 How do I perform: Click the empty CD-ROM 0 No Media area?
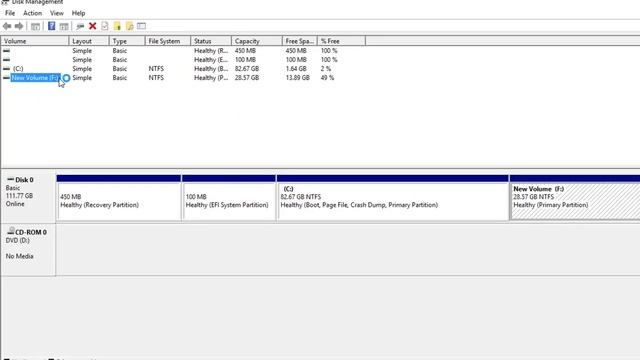point(348,249)
